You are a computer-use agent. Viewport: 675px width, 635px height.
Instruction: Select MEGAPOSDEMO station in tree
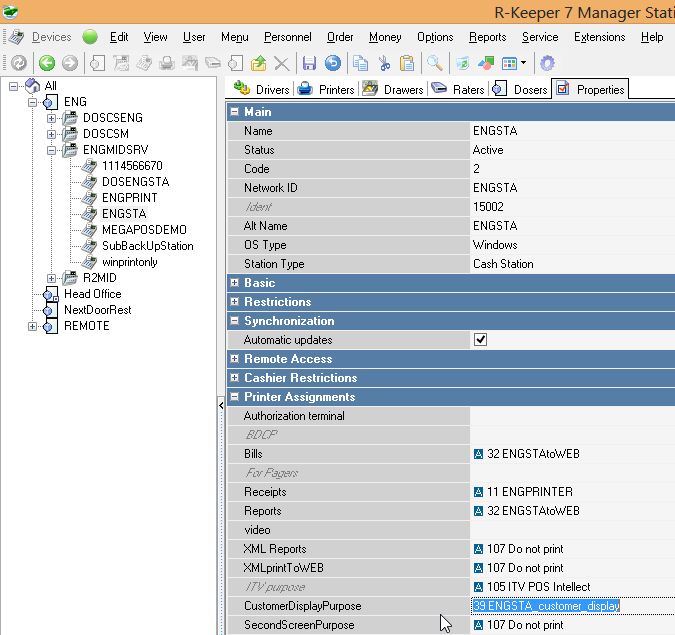(144, 230)
